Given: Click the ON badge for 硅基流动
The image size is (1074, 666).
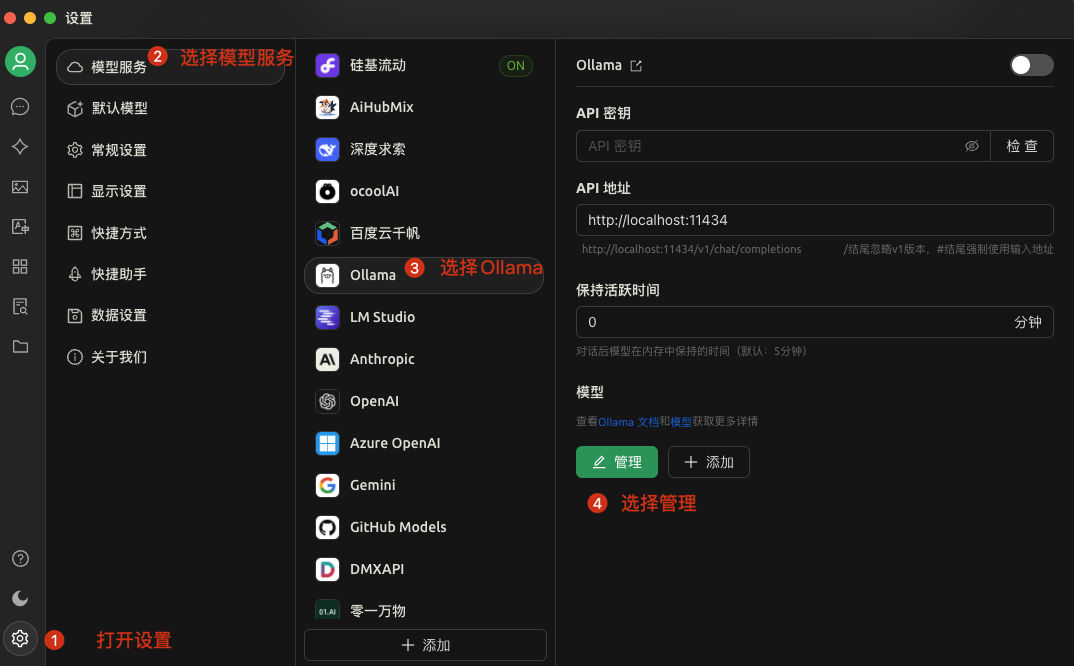Looking at the screenshot, I should tap(516, 66).
